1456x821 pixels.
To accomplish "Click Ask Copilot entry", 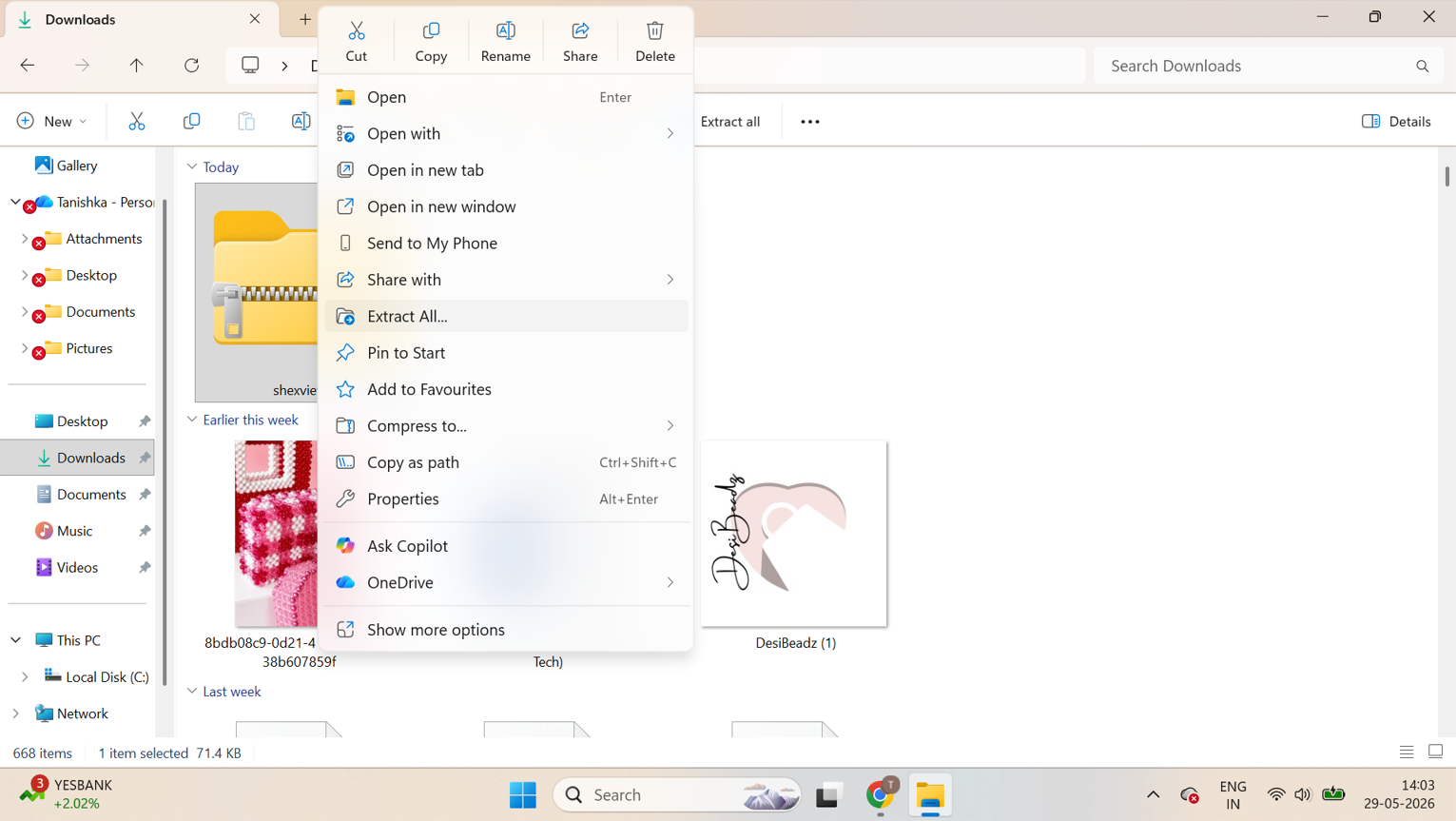I will click(x=506, y=546).
